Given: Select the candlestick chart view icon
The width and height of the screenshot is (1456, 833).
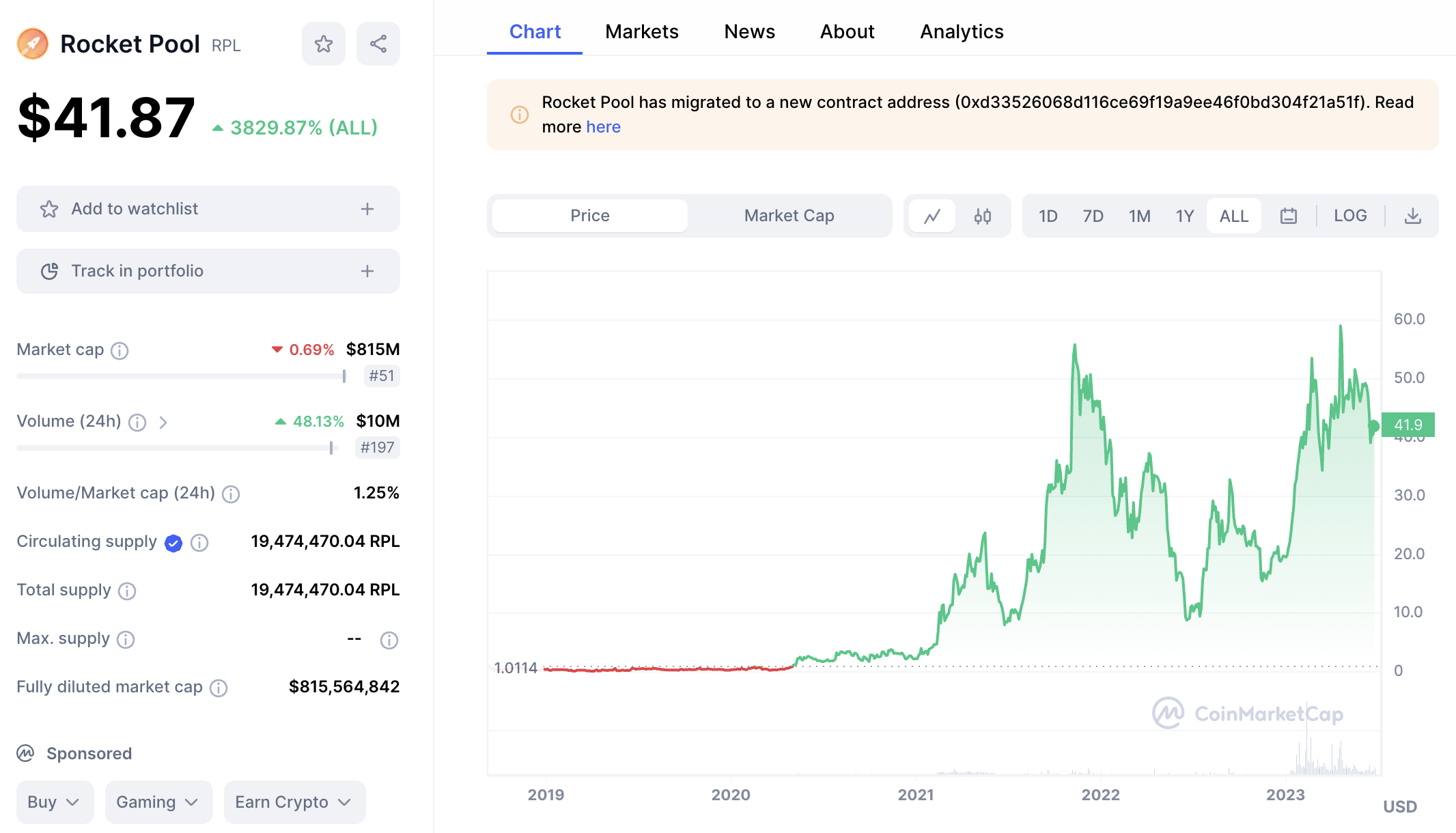Looking at the screenshot, I should coord(983,216).
